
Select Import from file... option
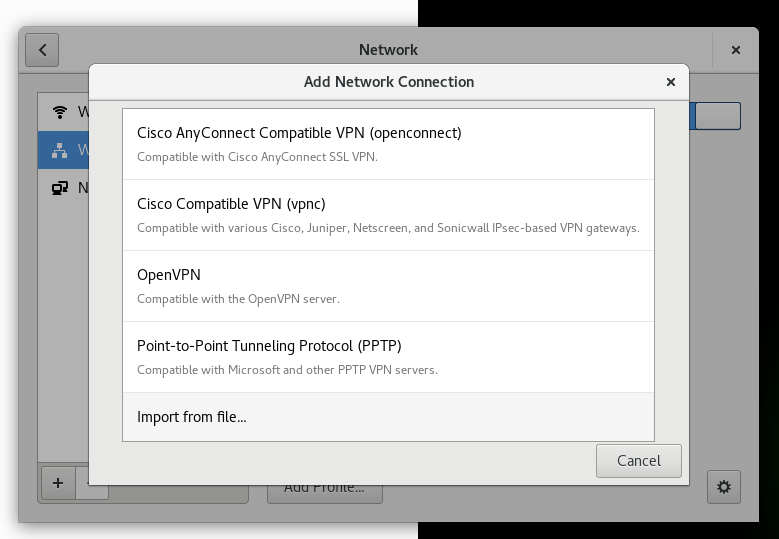389,417
